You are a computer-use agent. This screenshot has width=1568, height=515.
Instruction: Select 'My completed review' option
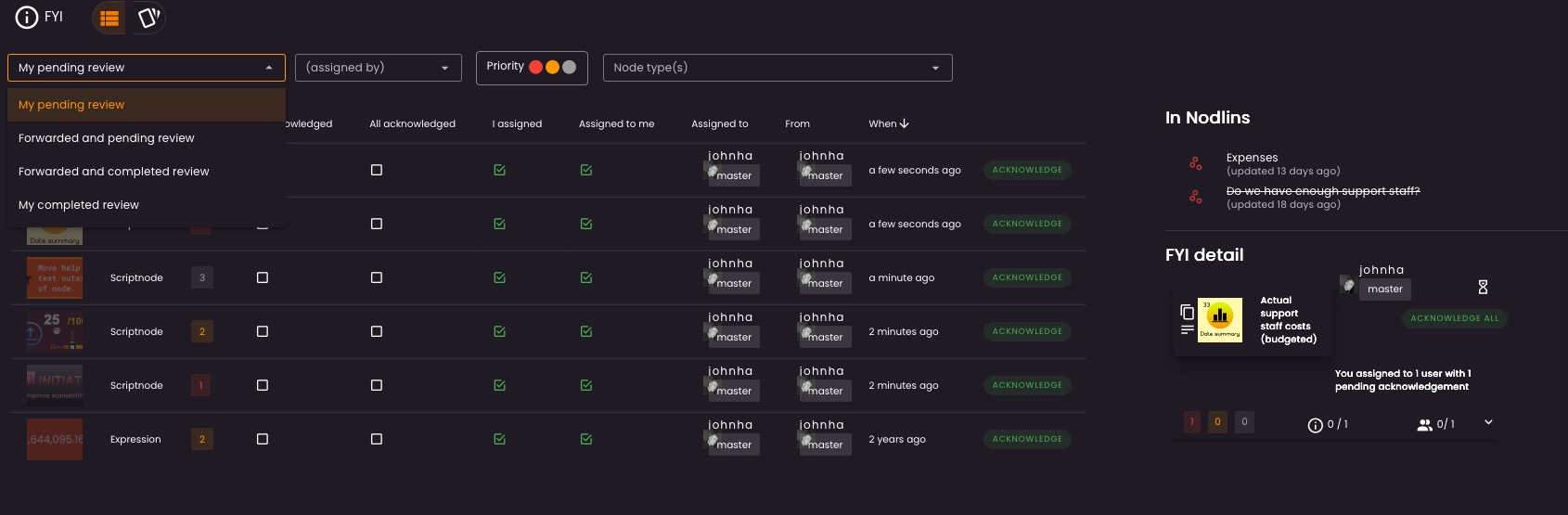79,205
